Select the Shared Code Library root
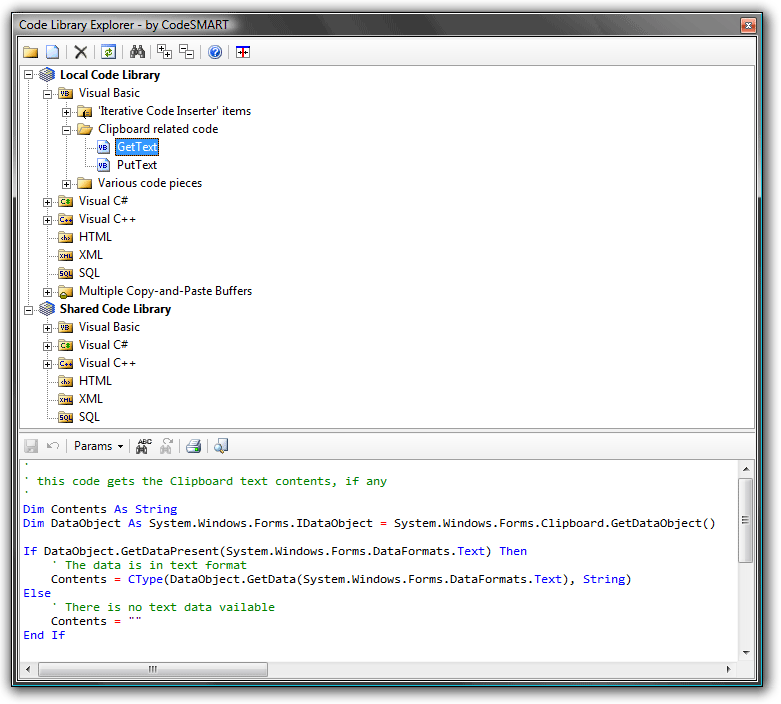 coord(116,309)
